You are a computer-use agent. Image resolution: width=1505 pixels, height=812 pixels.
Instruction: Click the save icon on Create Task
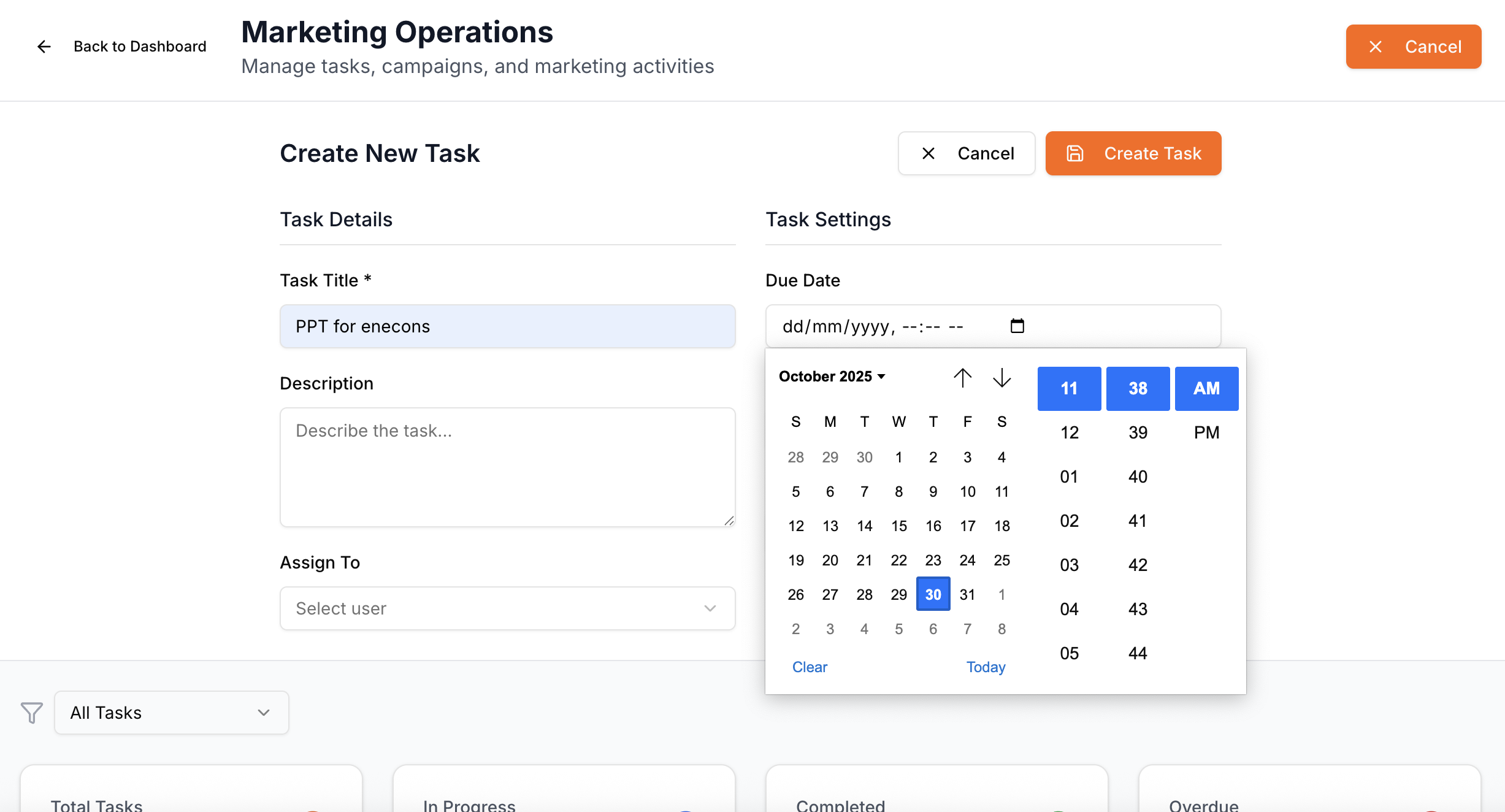(1074, 153)
